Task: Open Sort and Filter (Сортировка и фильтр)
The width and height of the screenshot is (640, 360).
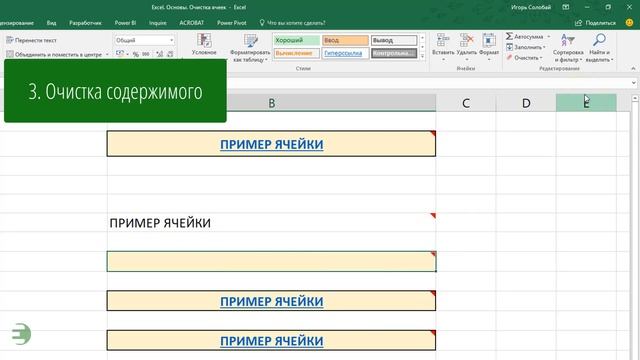Action: (568, 48)
